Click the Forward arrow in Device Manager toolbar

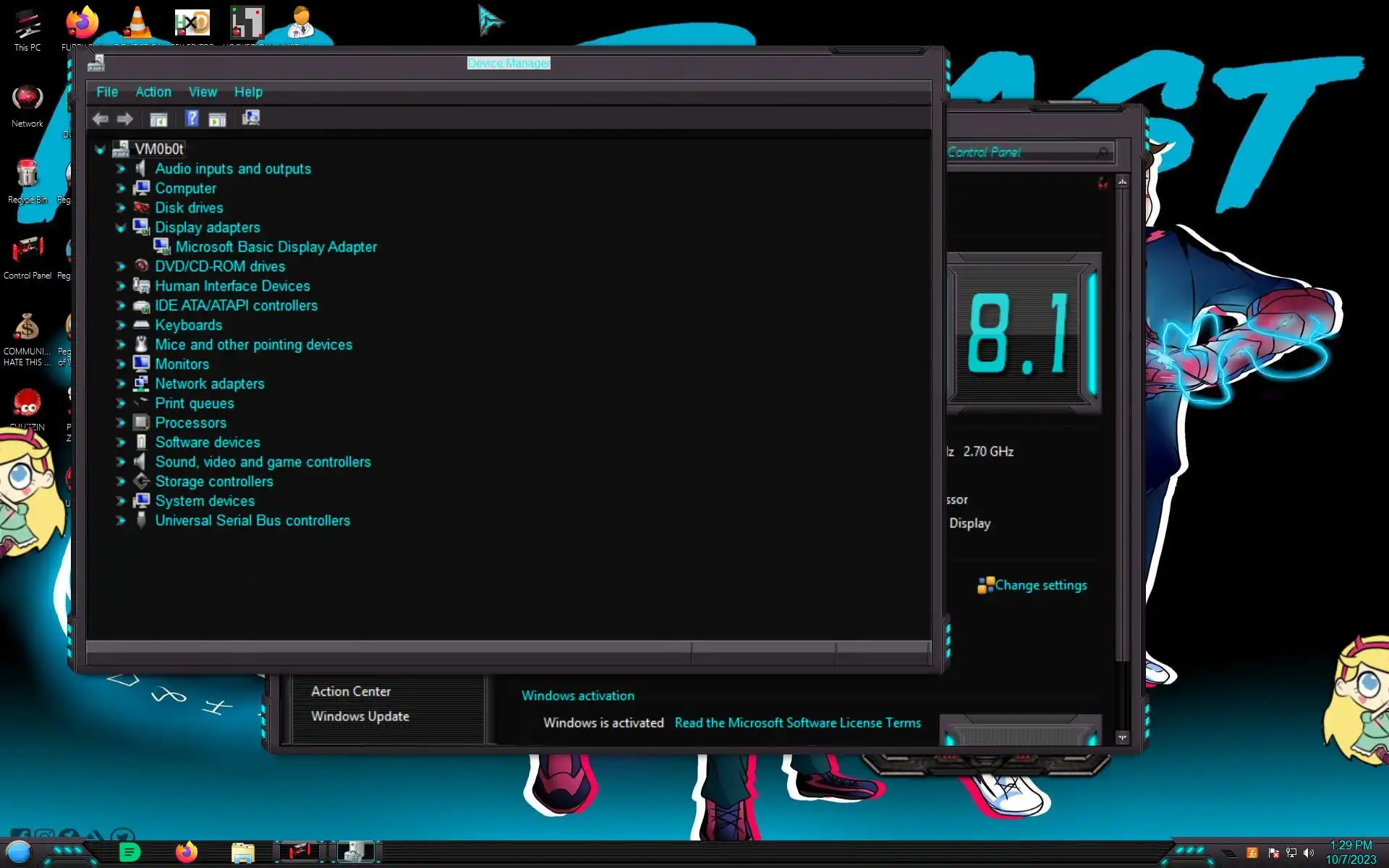click(x=125, y=119)
